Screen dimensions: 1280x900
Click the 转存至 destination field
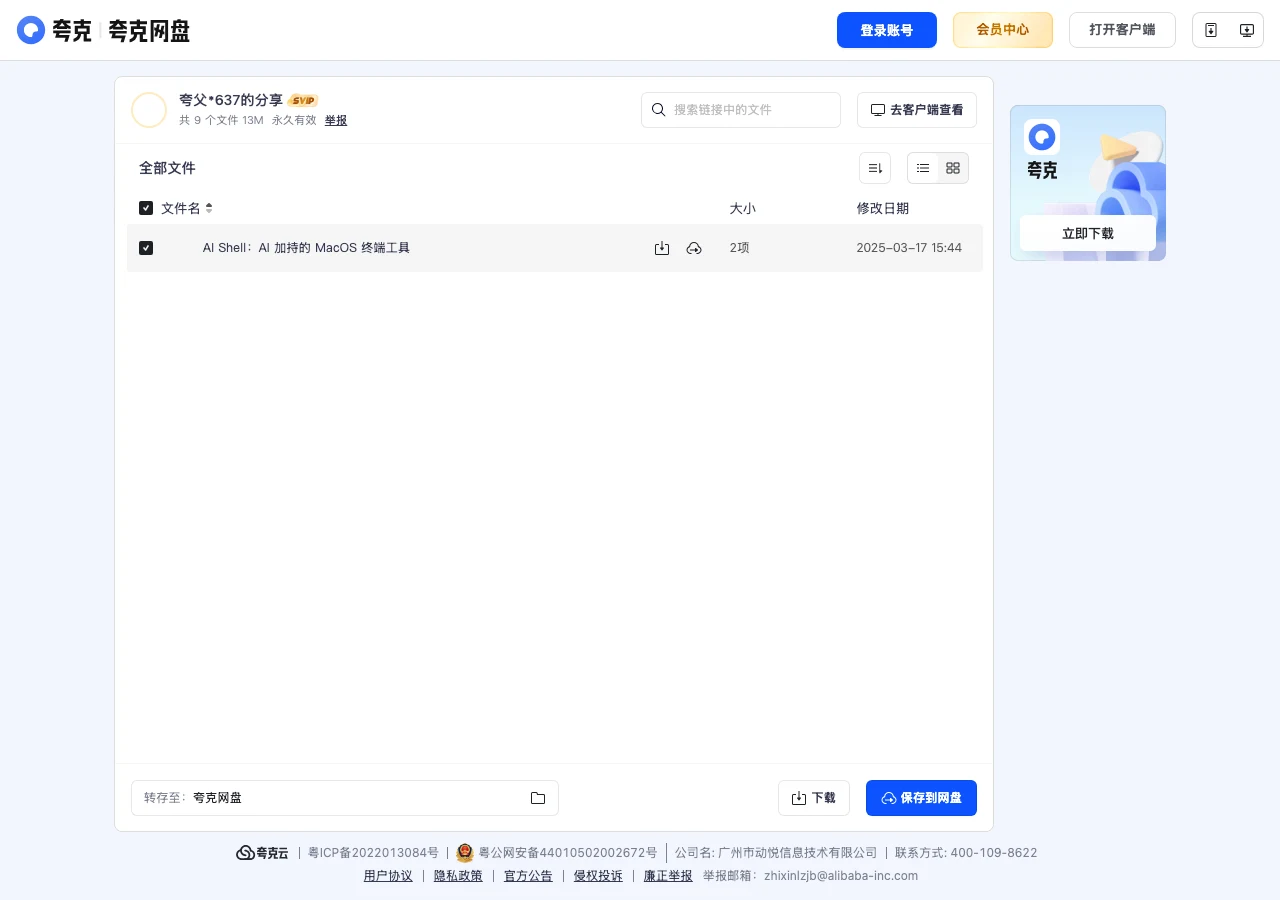pos(345,798)
